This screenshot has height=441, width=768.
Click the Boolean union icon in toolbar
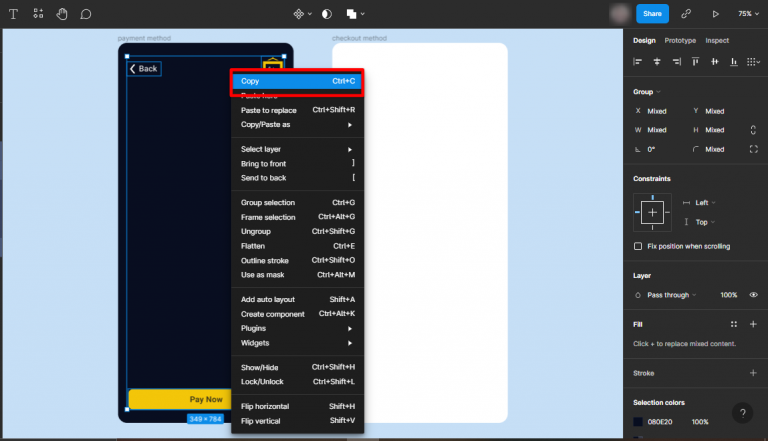coord(351,14)
